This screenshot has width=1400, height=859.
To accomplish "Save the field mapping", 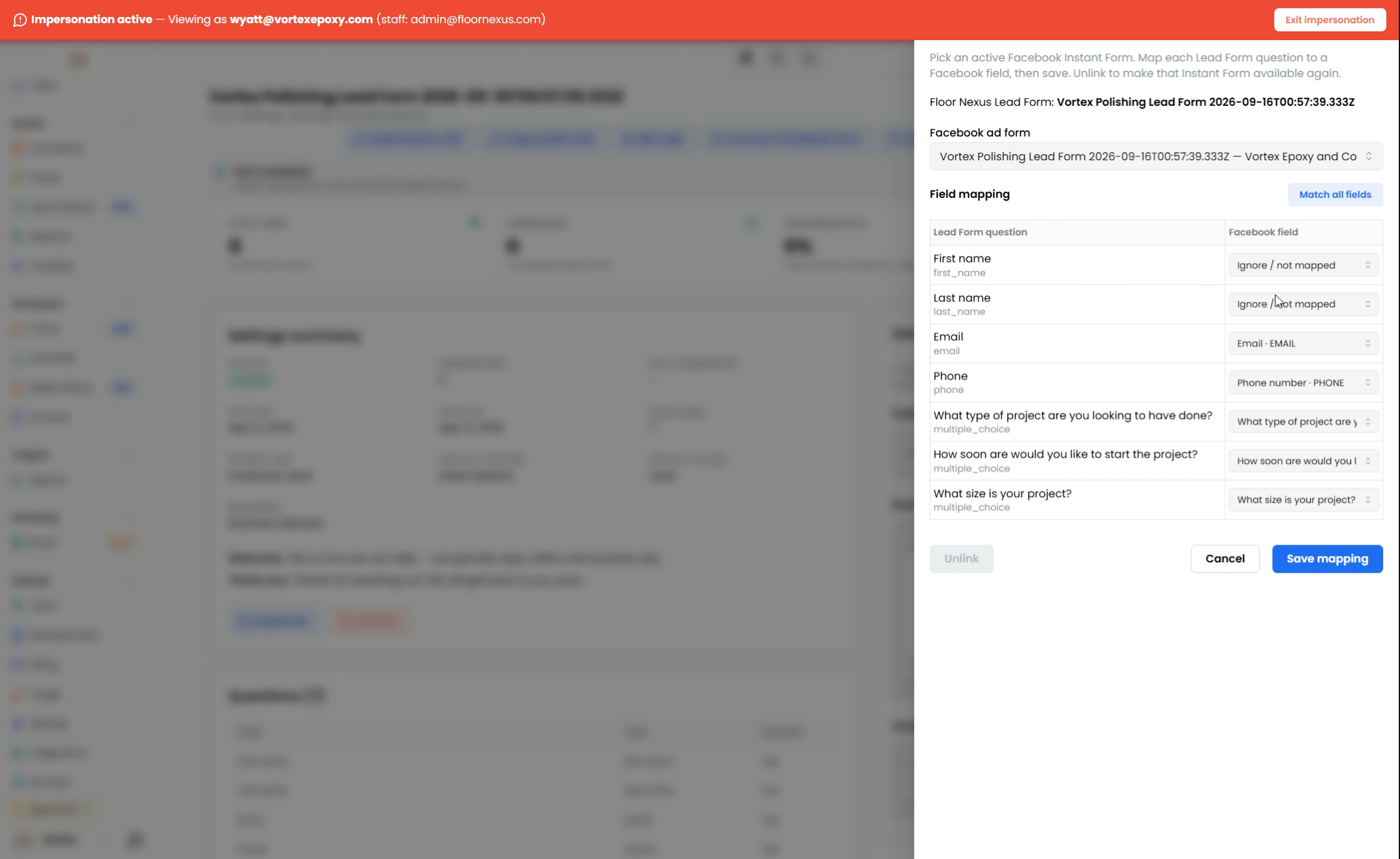I will click(x=1327, y=558).
